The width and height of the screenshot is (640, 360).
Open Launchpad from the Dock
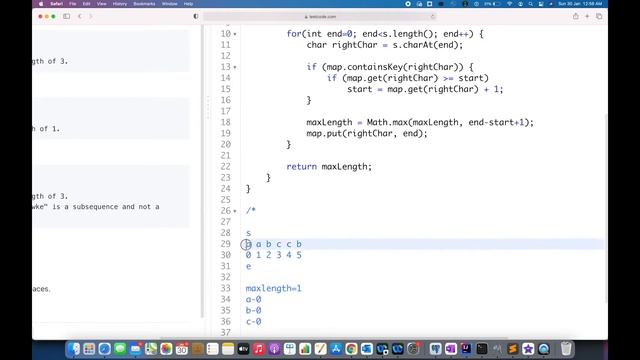pyautogui.click(x=89, y=349)
